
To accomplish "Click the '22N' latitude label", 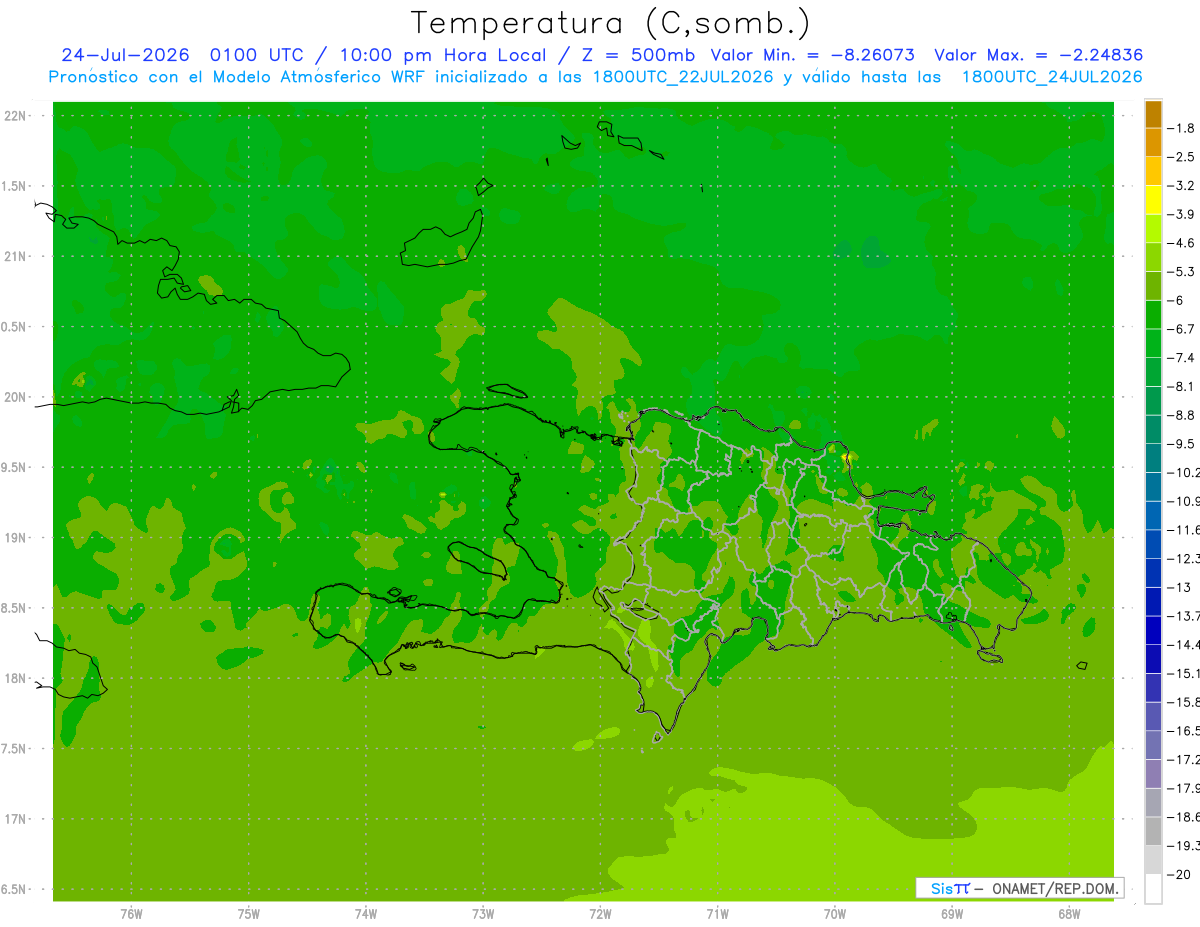I will pos(15,116).
